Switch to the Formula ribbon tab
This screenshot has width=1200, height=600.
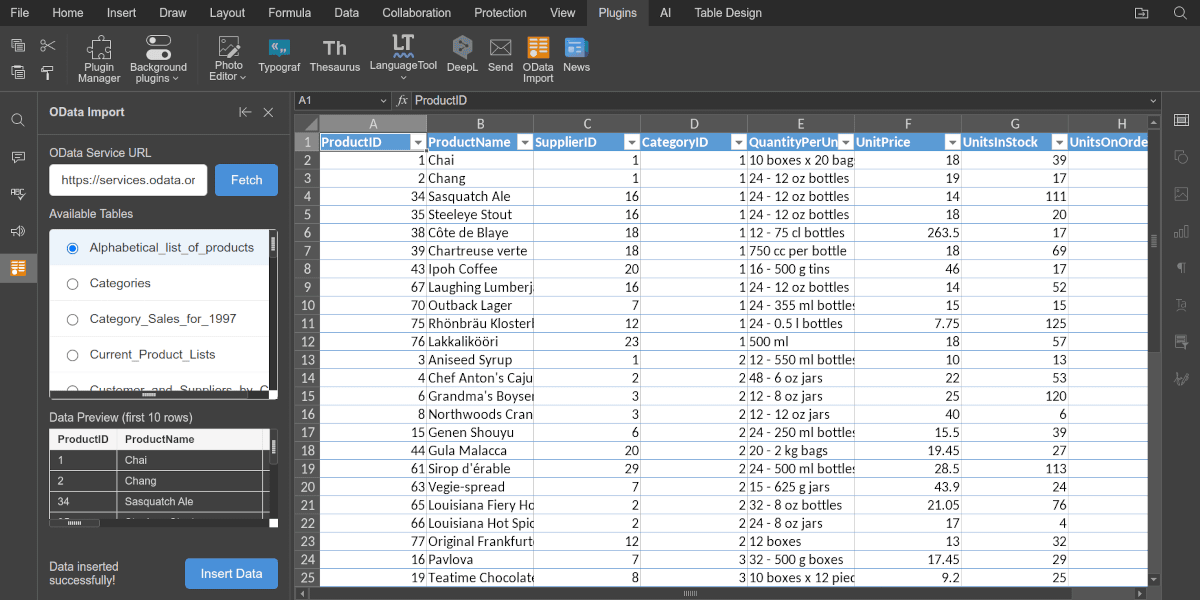289,13
